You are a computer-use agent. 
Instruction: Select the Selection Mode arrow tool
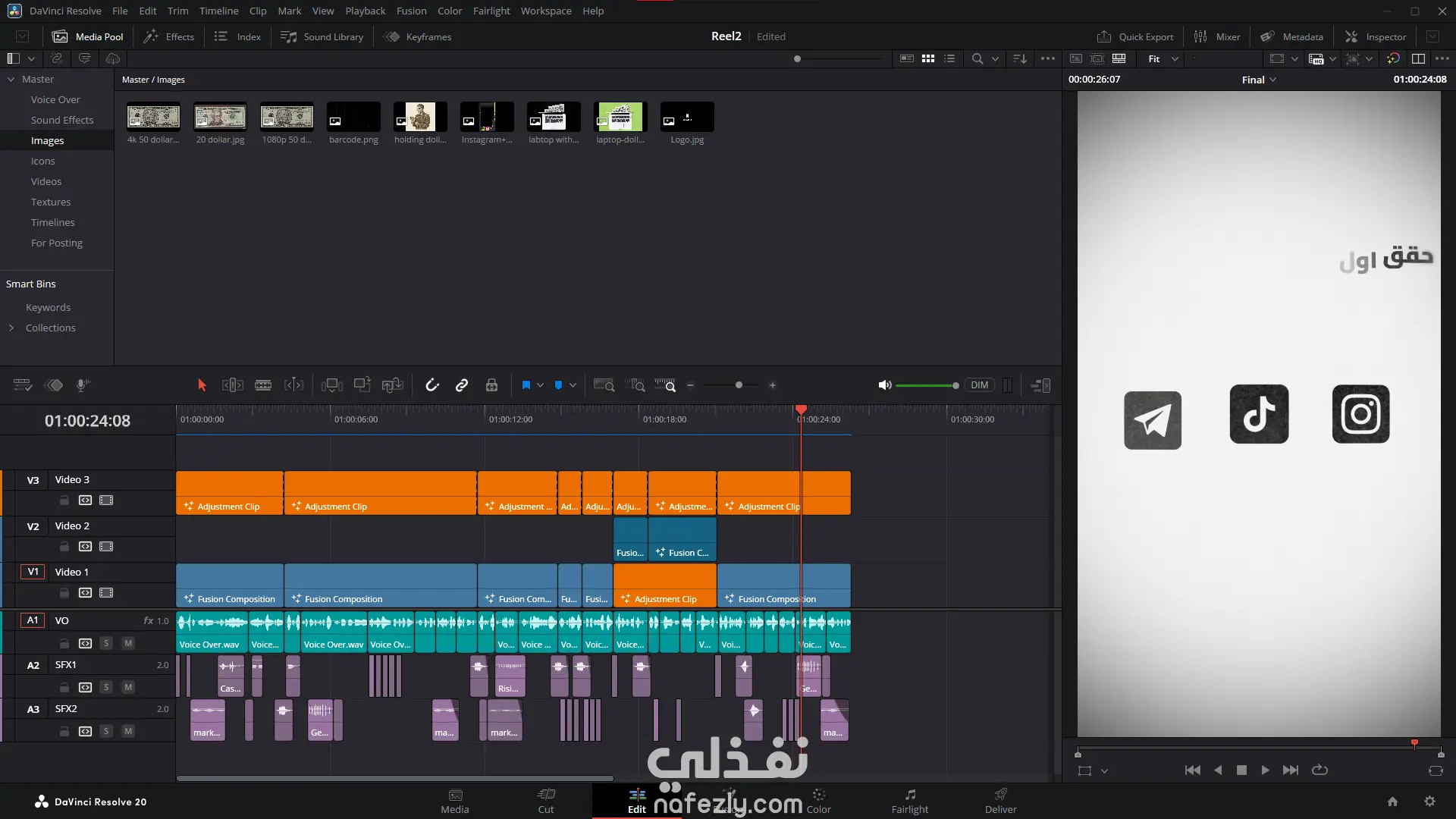[202, 385]
